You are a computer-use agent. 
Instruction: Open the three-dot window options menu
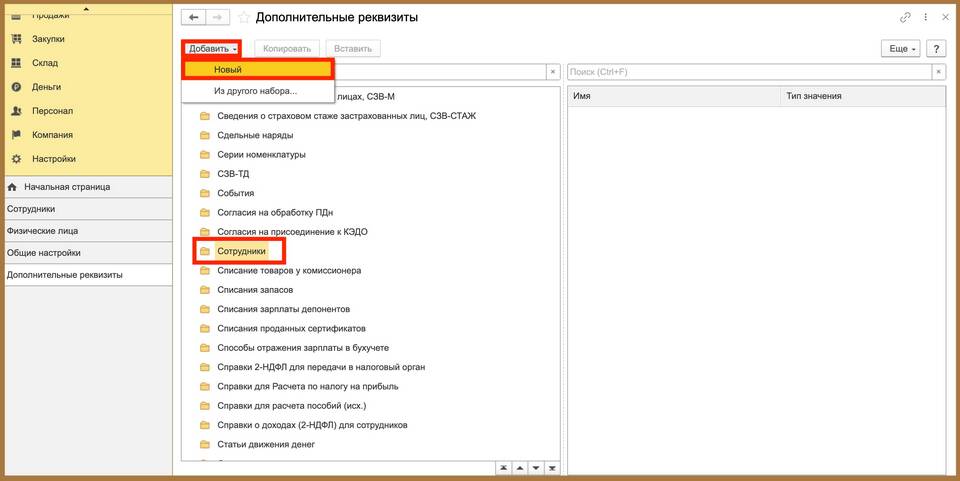[925, 18]
